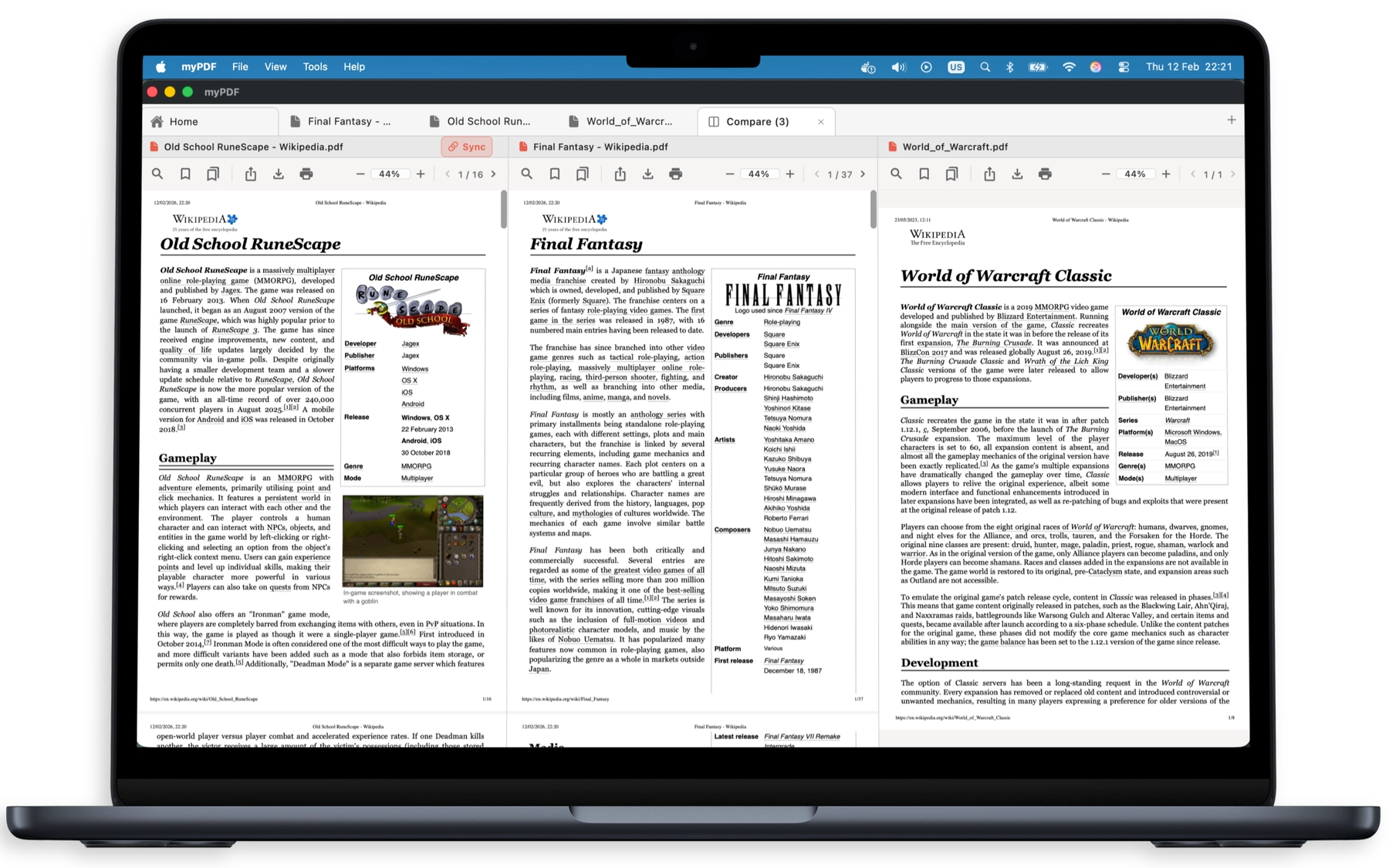1389x868 pixels.
Task: Open a new tab with the plus button
Action: [x=1231, y=120]
